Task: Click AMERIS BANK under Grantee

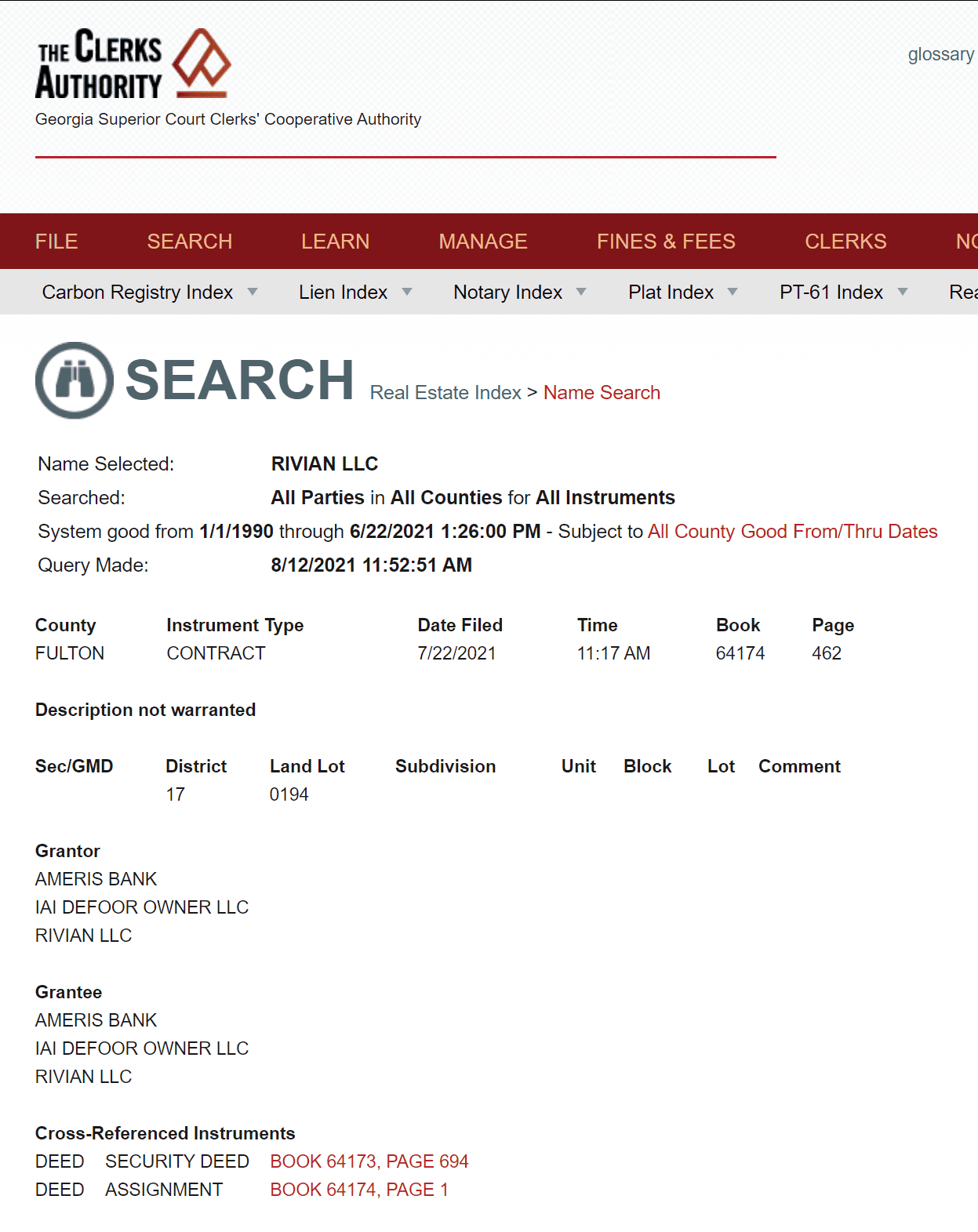Action: [96, 1020]
